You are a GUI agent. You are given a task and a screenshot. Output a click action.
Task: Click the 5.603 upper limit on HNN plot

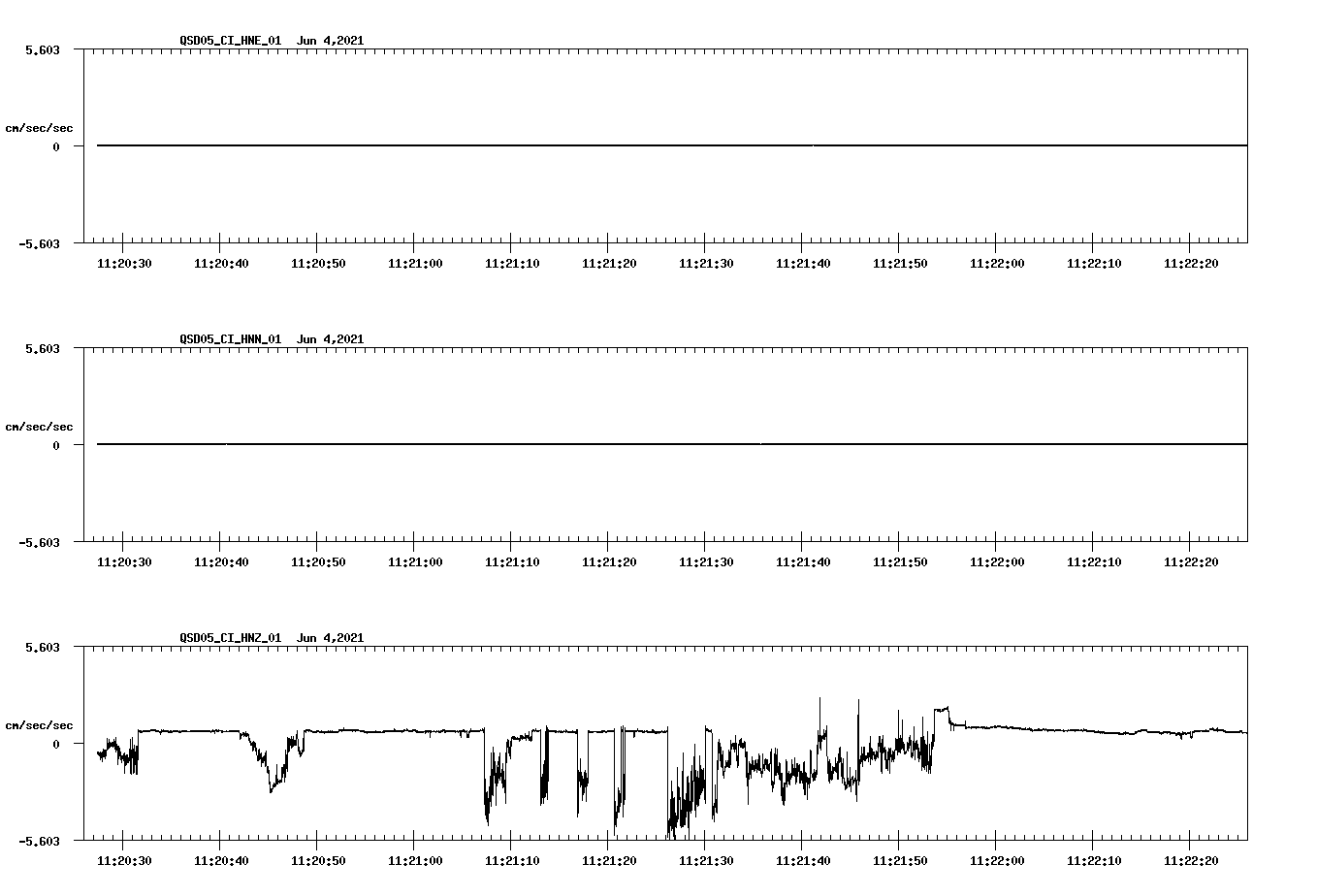tap(43, 348)
